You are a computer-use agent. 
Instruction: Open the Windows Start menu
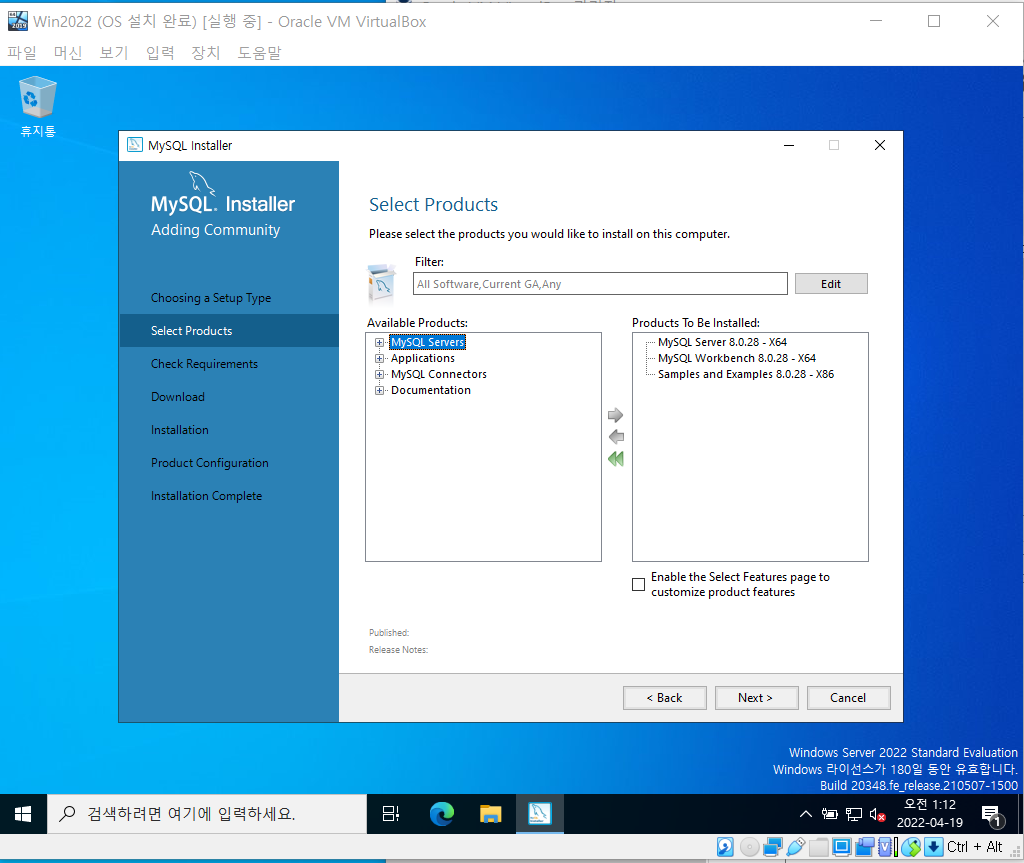tap(23, 814)
